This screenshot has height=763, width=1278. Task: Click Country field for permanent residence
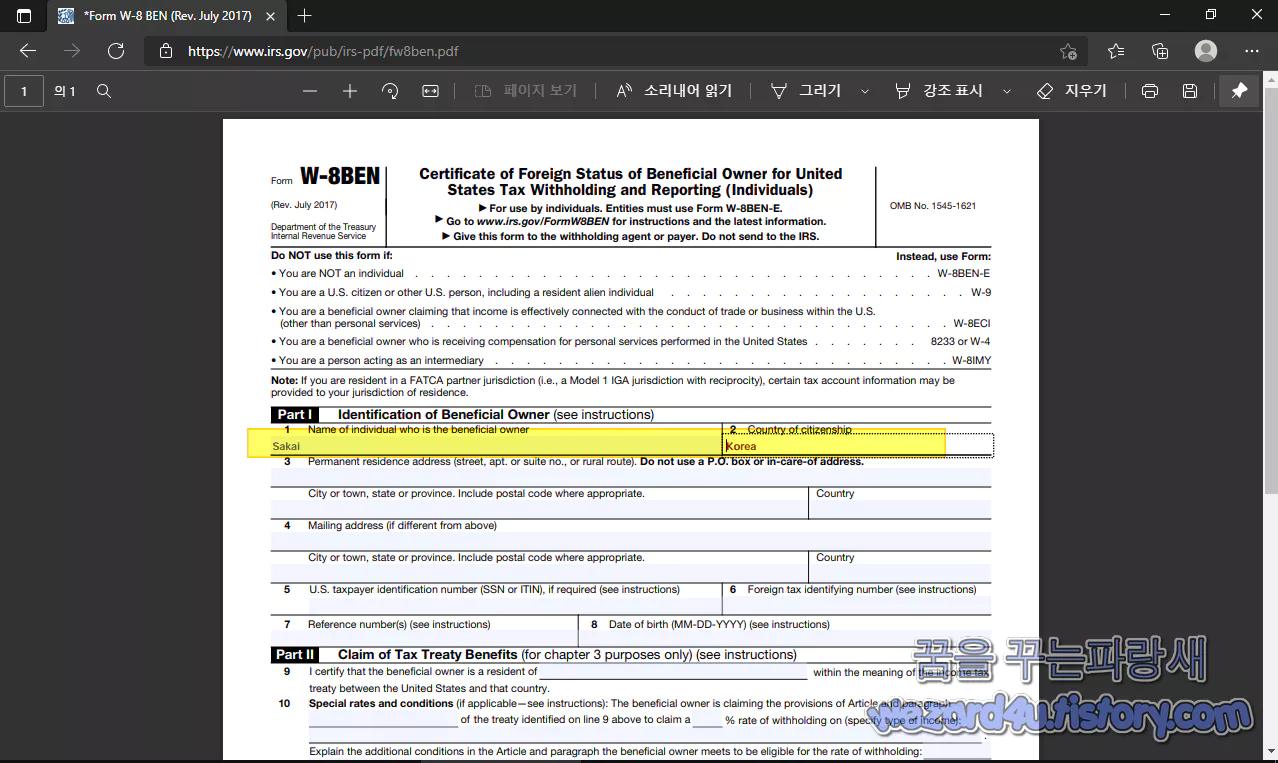pos(900,510)
